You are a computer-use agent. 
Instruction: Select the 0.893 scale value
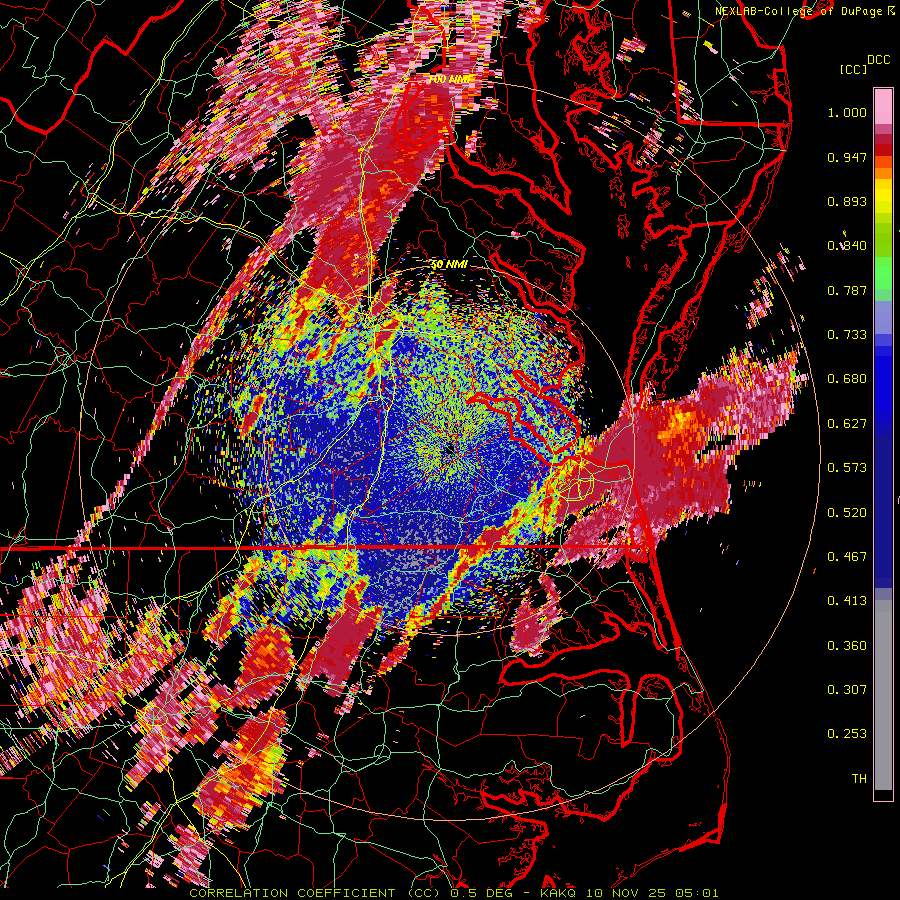tap(847, 201)
